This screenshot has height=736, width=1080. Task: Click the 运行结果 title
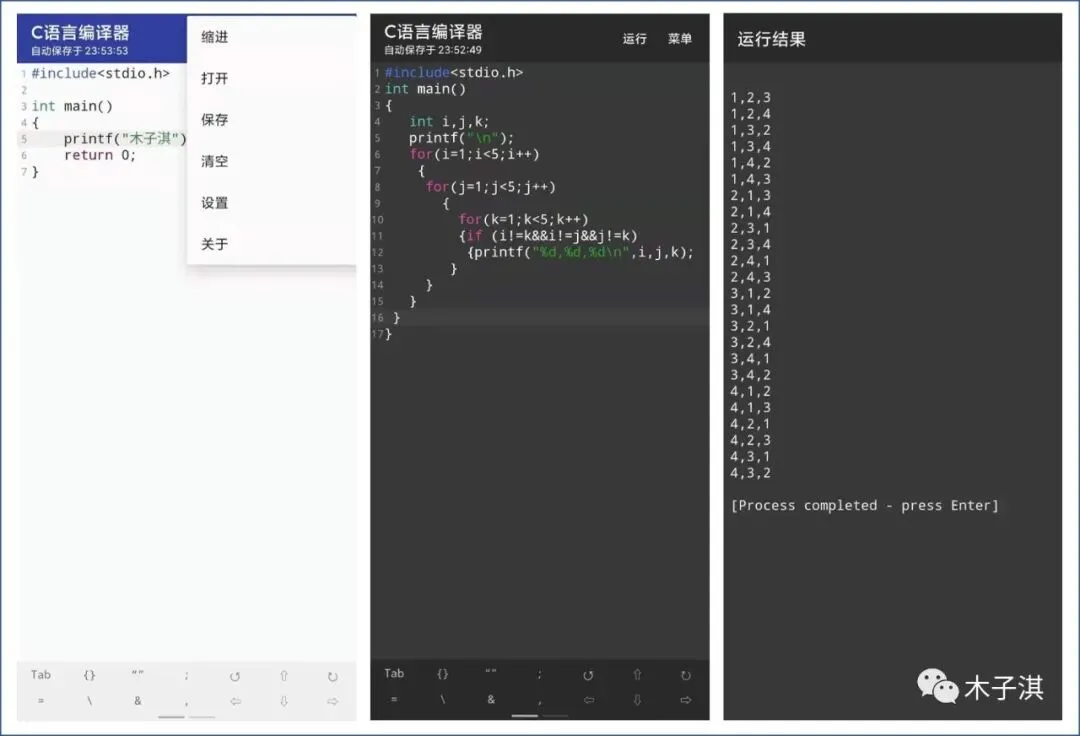point(771,39)
